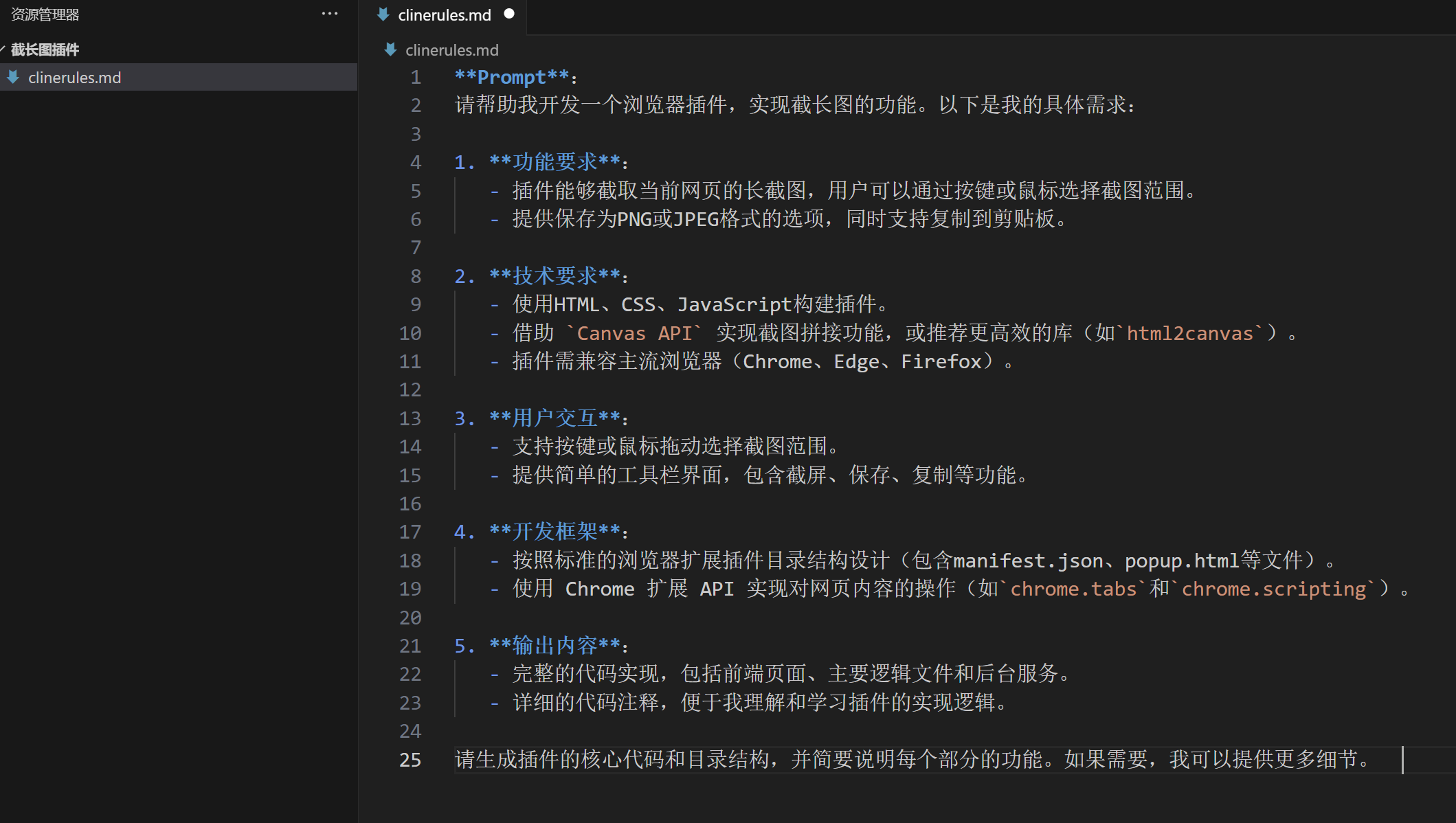This screenshot has height=823, width=1456.
Task: Open Explorer more actions ellipsis menu
Action: pos(330,14)
